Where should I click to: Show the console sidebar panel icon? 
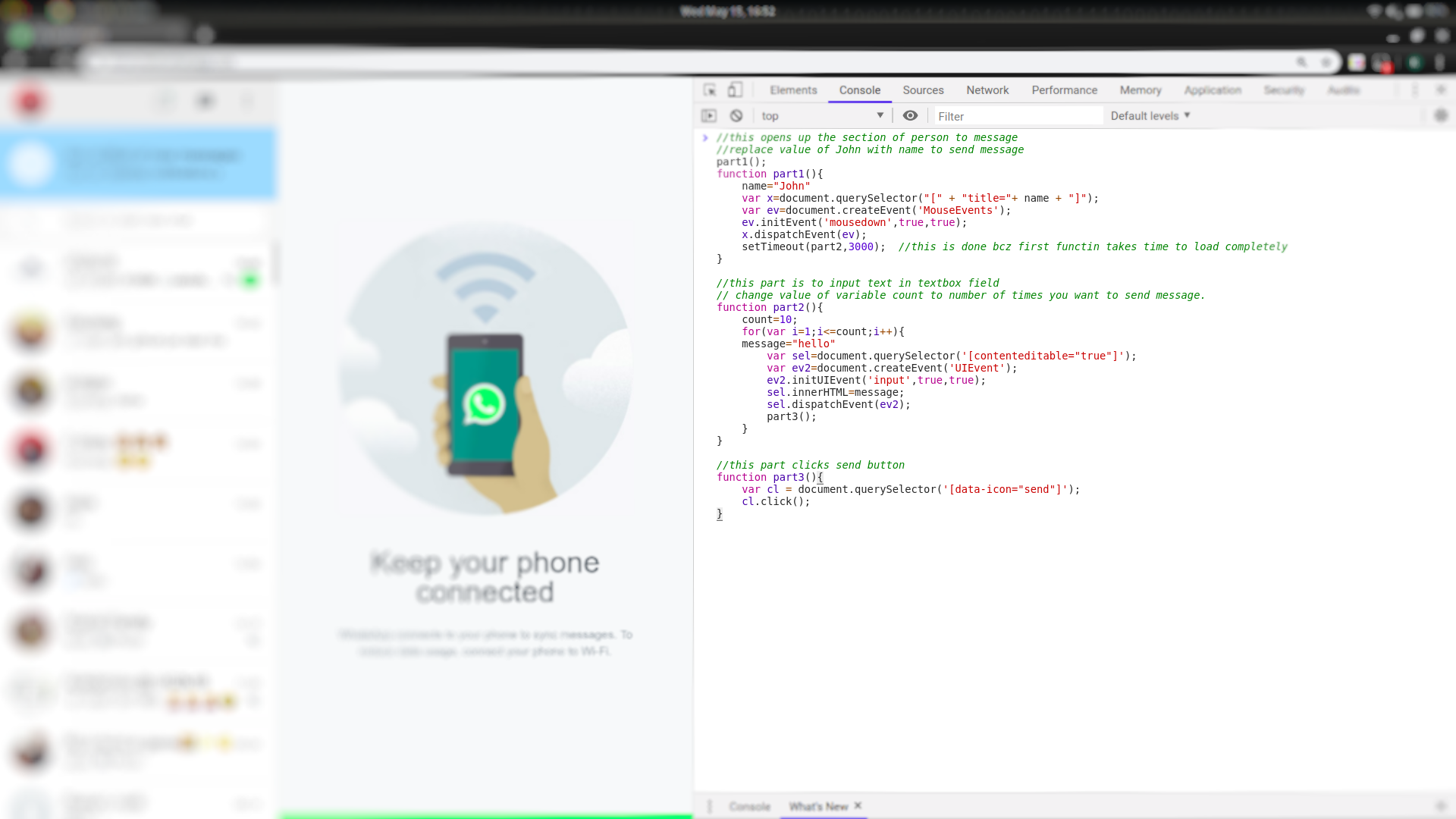[x=709, y=116]
